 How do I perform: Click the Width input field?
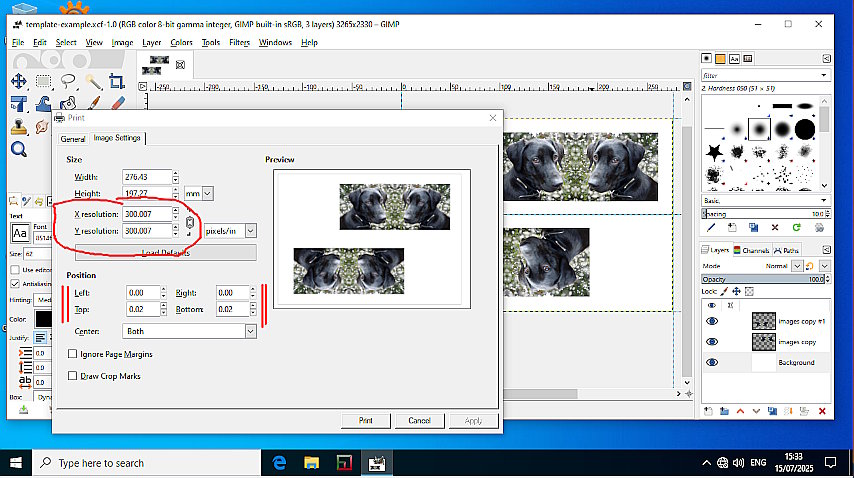(147, 177)
